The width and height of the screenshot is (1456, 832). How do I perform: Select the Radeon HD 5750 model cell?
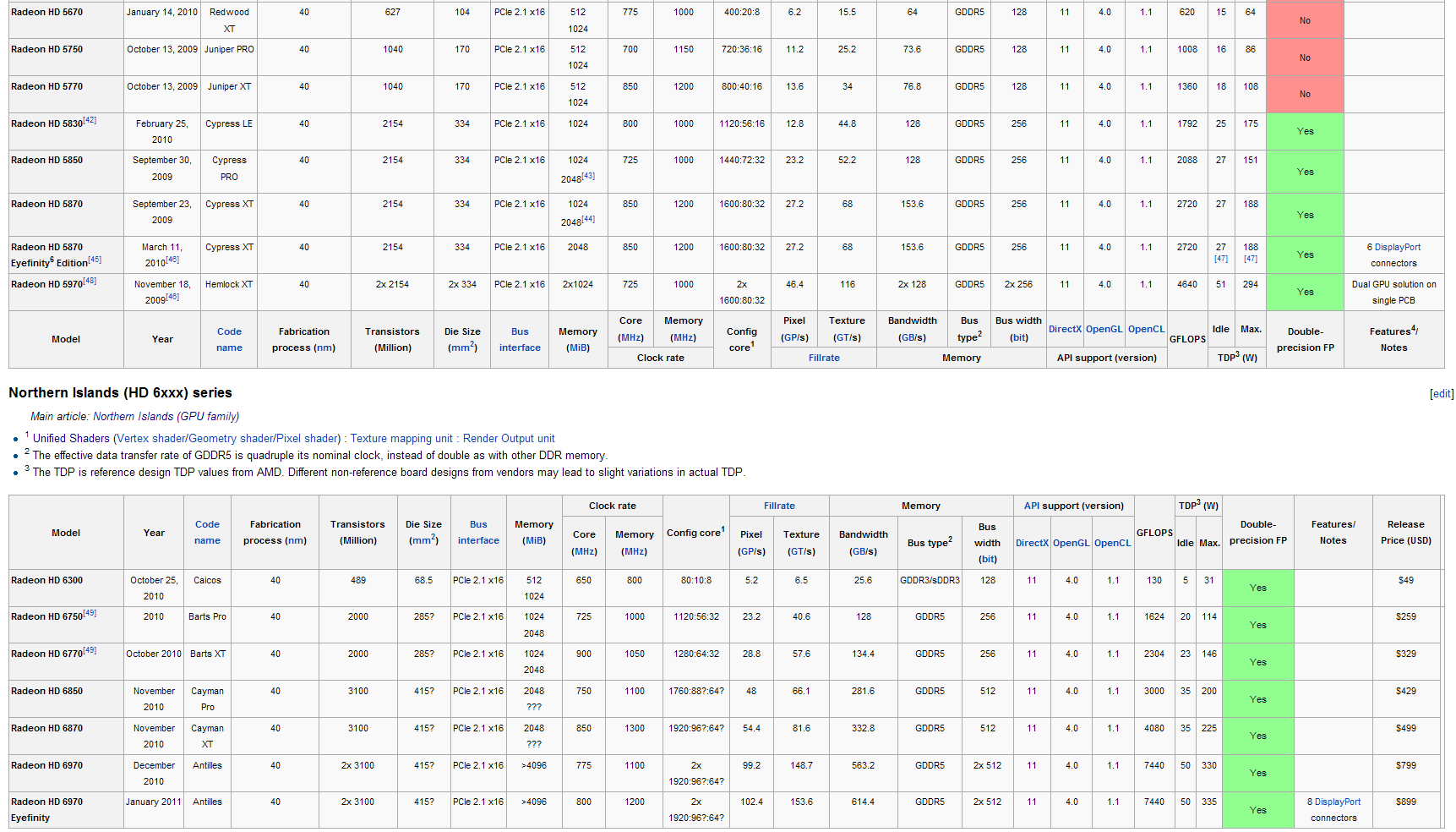tap(66, 57)
